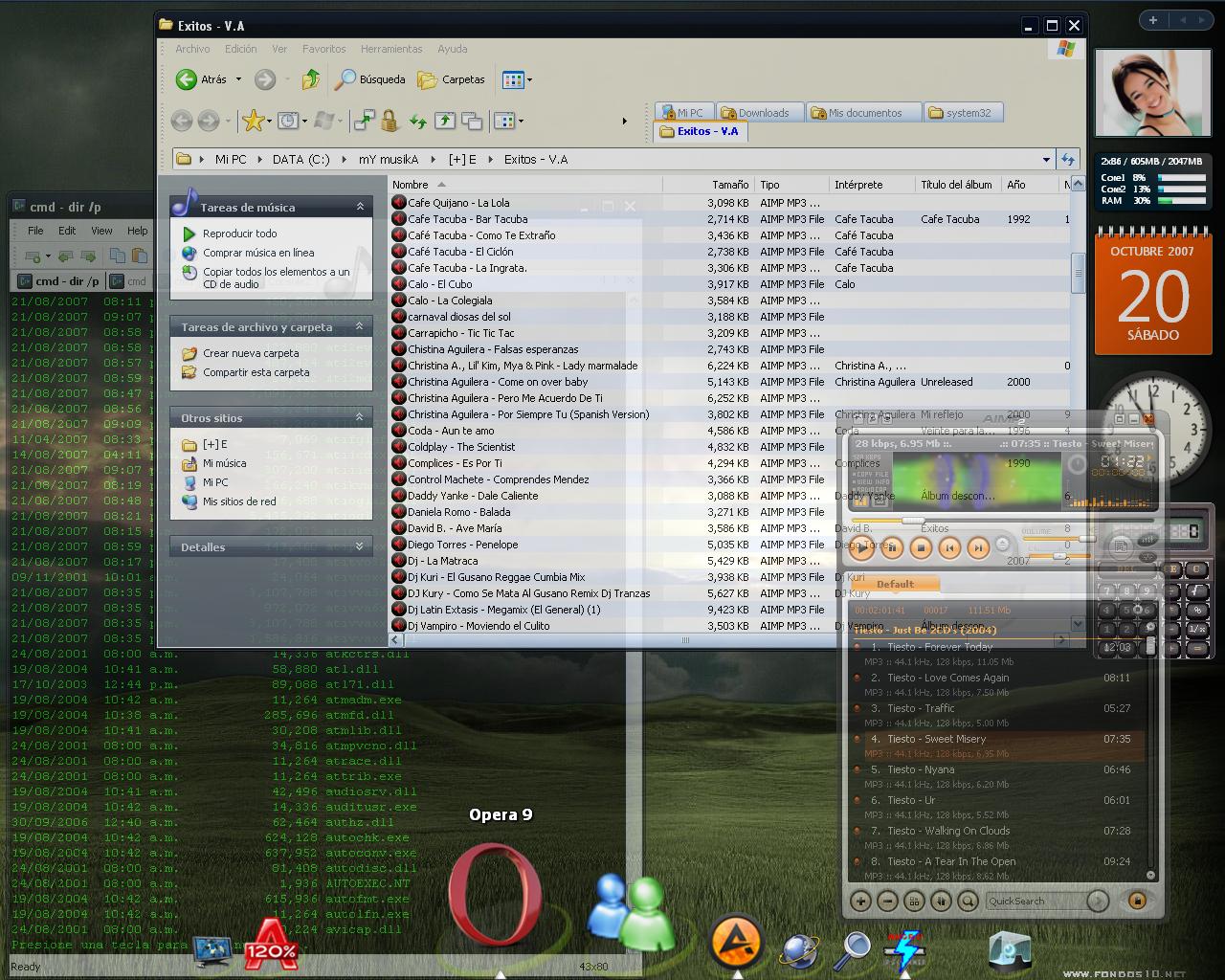Go back with the green Atrás button
This screenshot has height=980, width=1225.
[202, 79]
